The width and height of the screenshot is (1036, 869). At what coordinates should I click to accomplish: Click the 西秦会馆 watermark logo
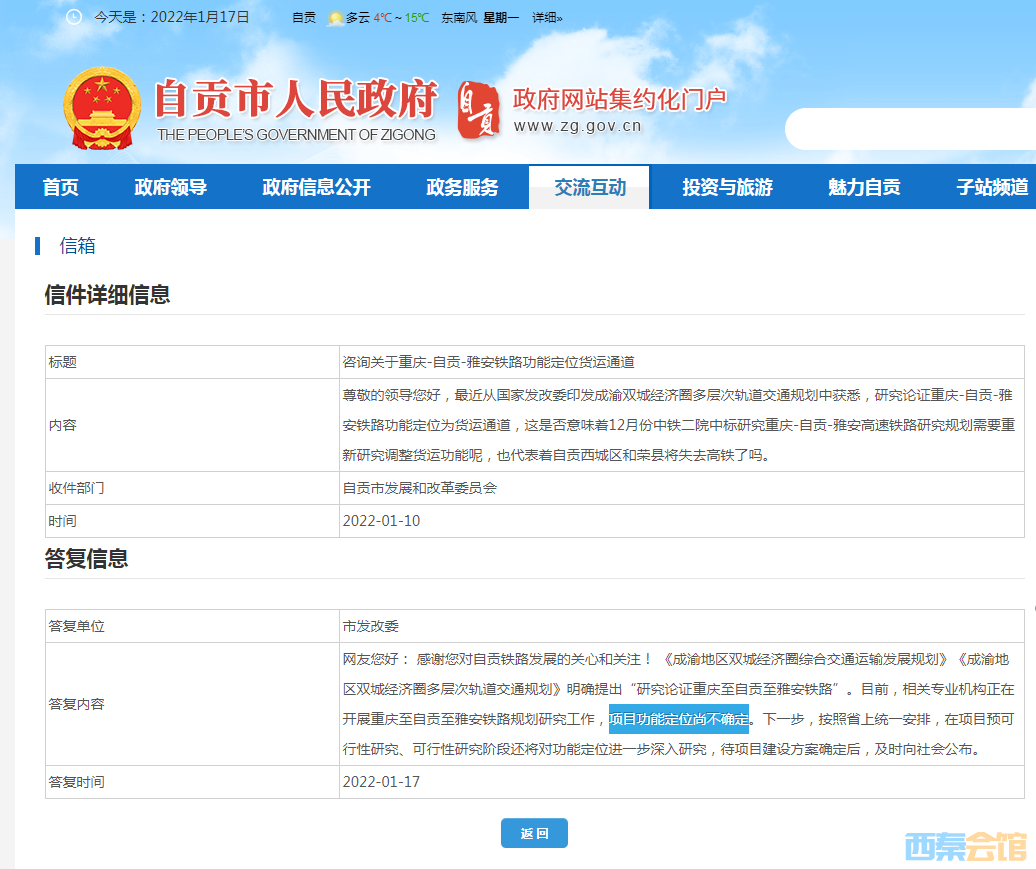point(965,846)
